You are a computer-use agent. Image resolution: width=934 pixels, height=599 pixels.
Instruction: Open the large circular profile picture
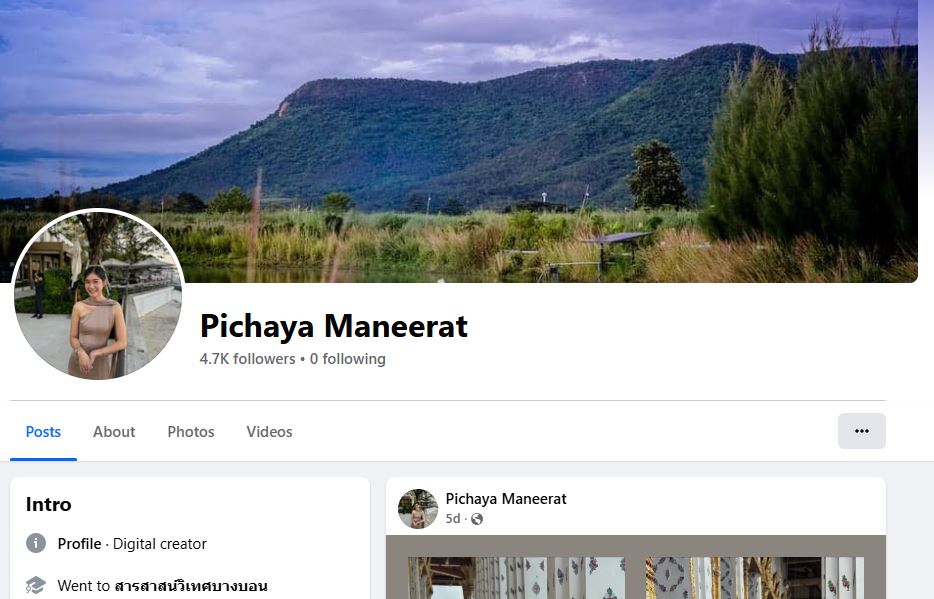pos(98,294)
